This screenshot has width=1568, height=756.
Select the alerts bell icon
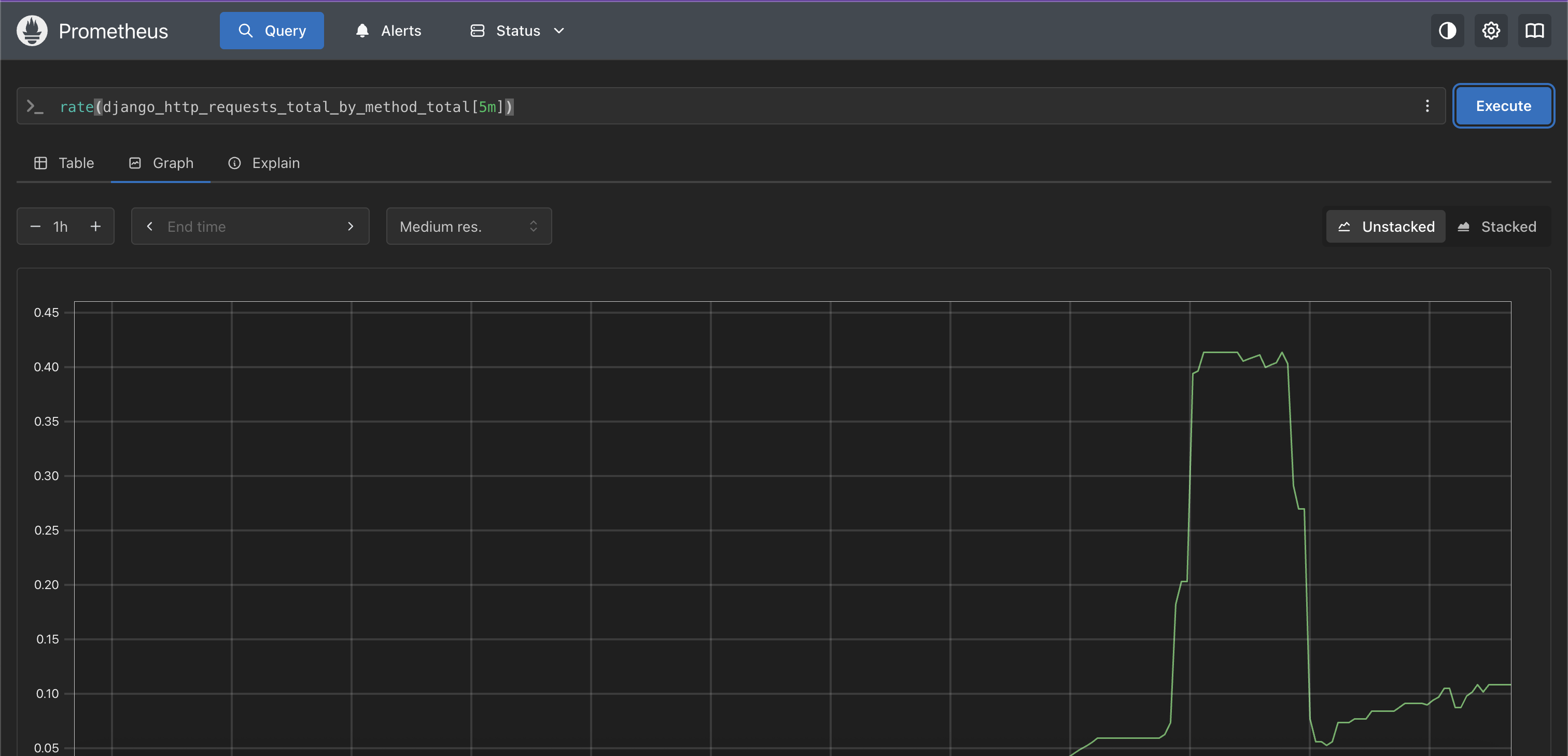(362, 31)
